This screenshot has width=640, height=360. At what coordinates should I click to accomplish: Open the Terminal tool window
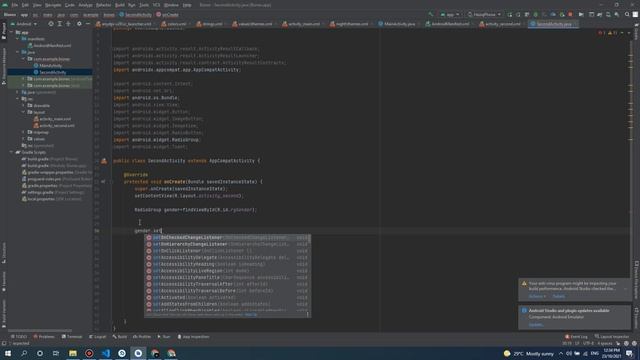pos(72,337)
